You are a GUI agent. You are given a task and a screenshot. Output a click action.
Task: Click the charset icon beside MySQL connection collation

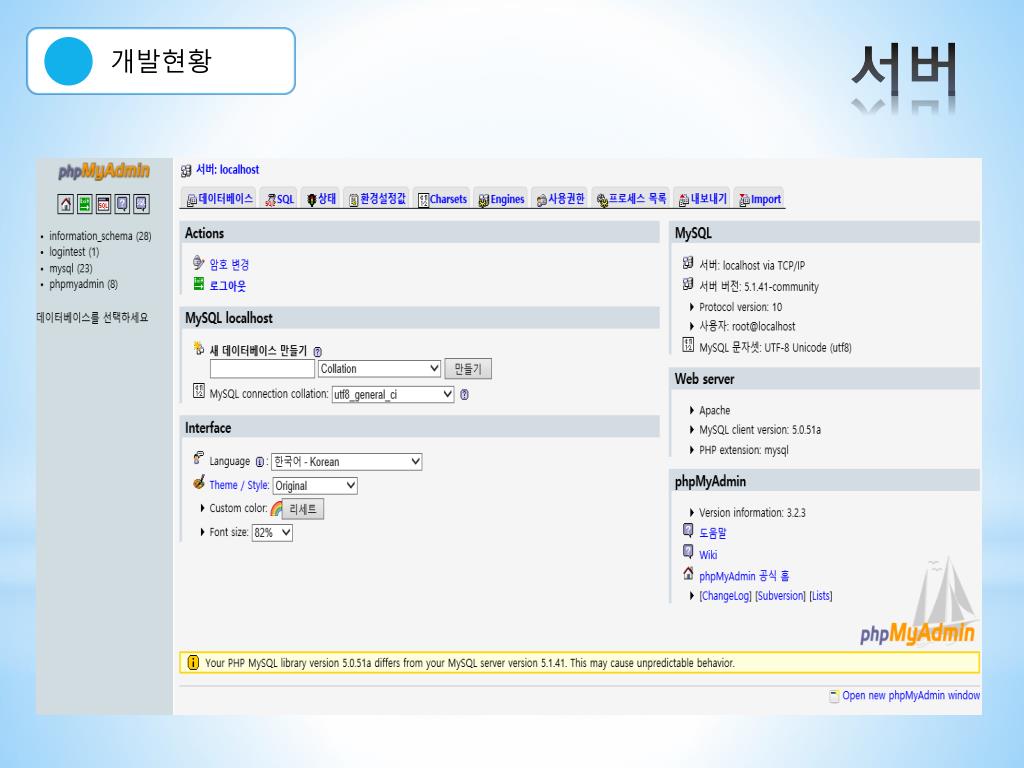click(199, 391)
